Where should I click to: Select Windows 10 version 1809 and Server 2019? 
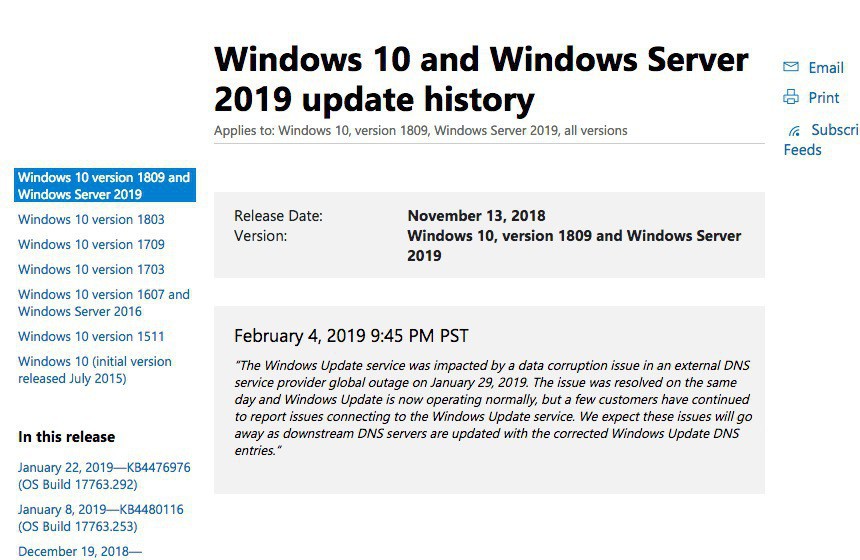coord(104,186)
